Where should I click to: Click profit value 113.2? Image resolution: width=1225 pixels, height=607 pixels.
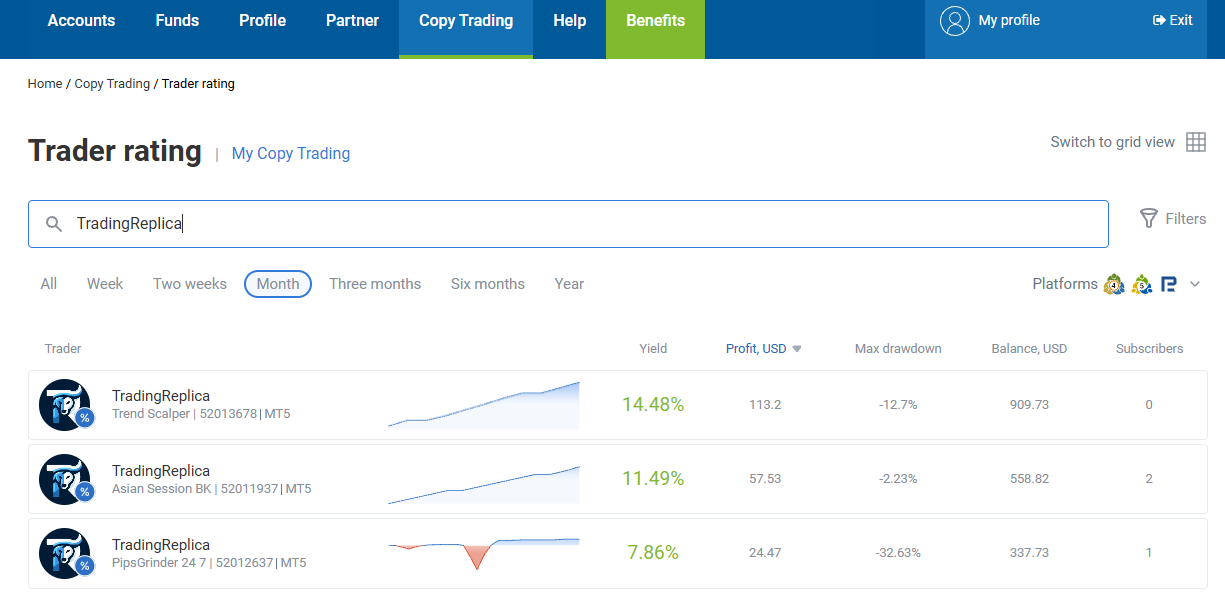[x=765, y=405]
